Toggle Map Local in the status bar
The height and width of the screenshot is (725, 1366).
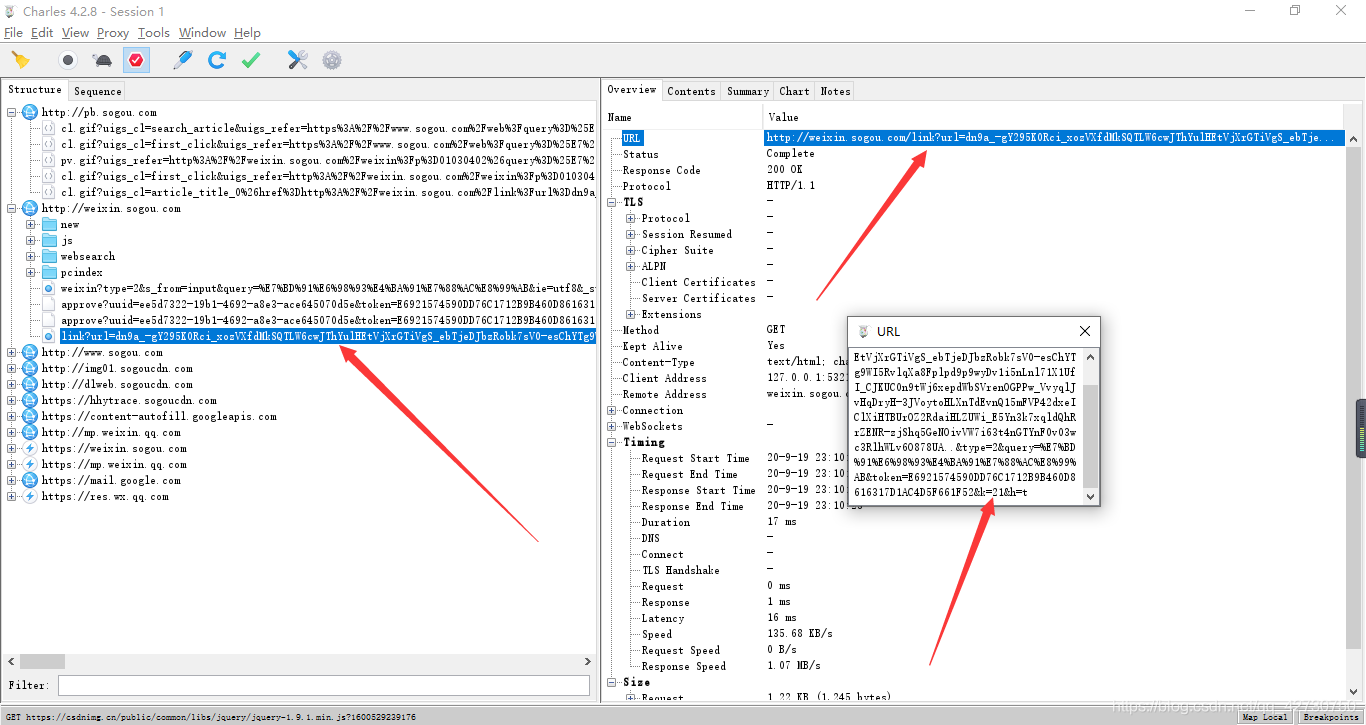pos(1265,717)
